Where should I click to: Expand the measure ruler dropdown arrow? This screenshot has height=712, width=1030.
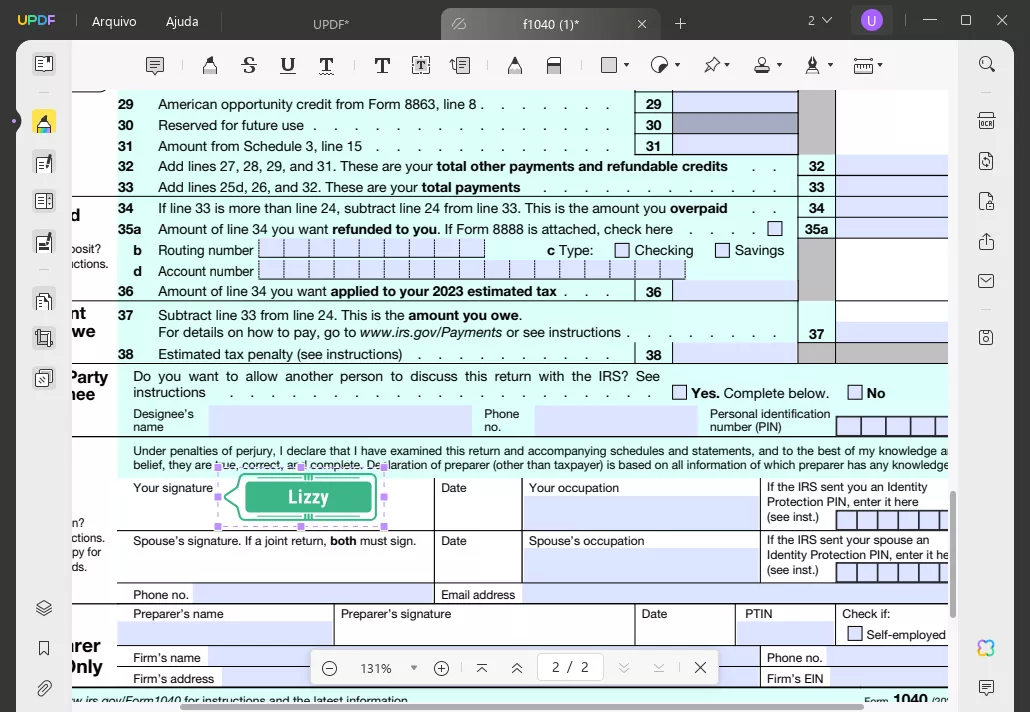(x=880, y=65)
